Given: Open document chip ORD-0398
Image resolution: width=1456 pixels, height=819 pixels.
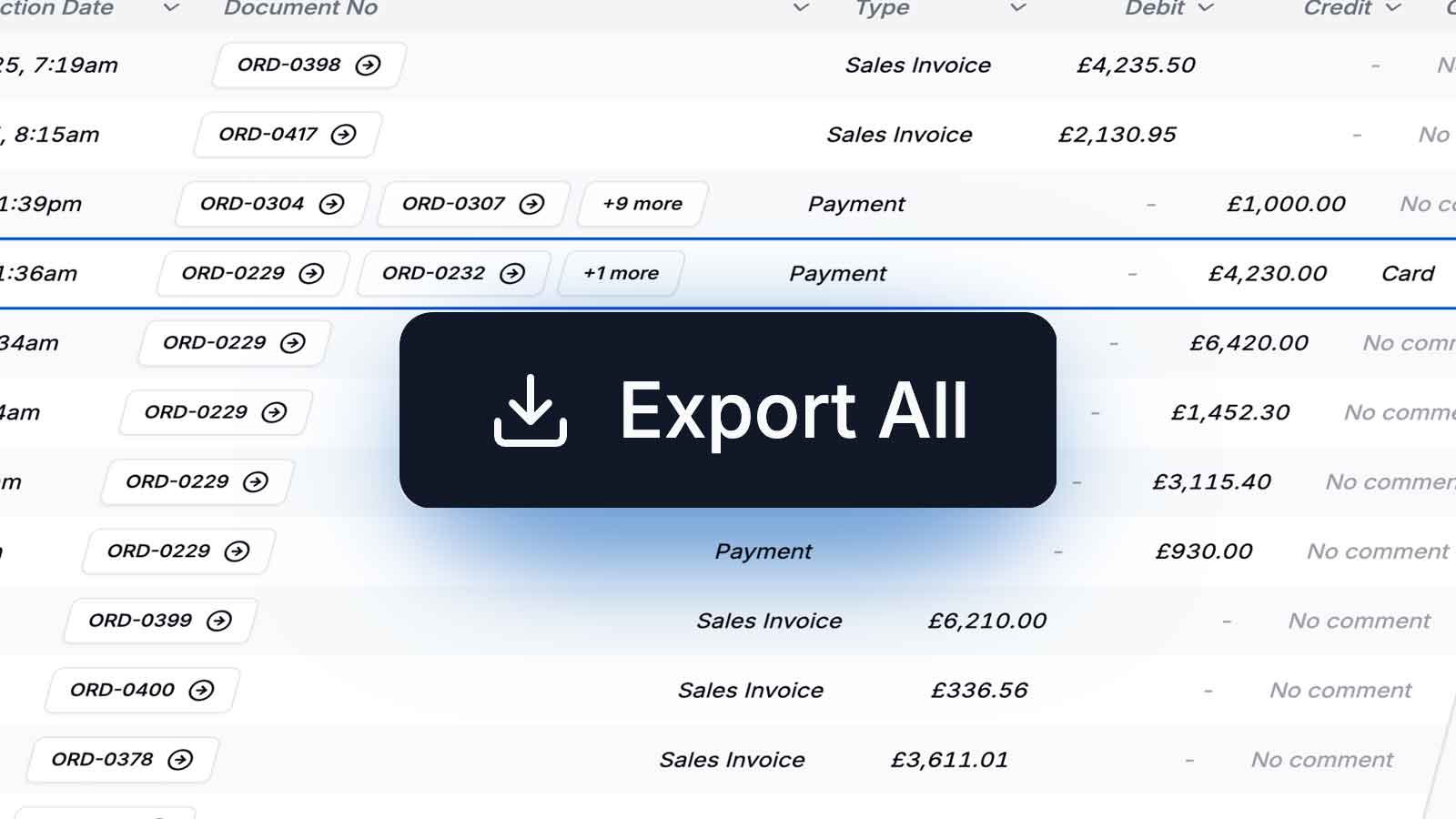Looking at the screenshot, I should point(309,66).
